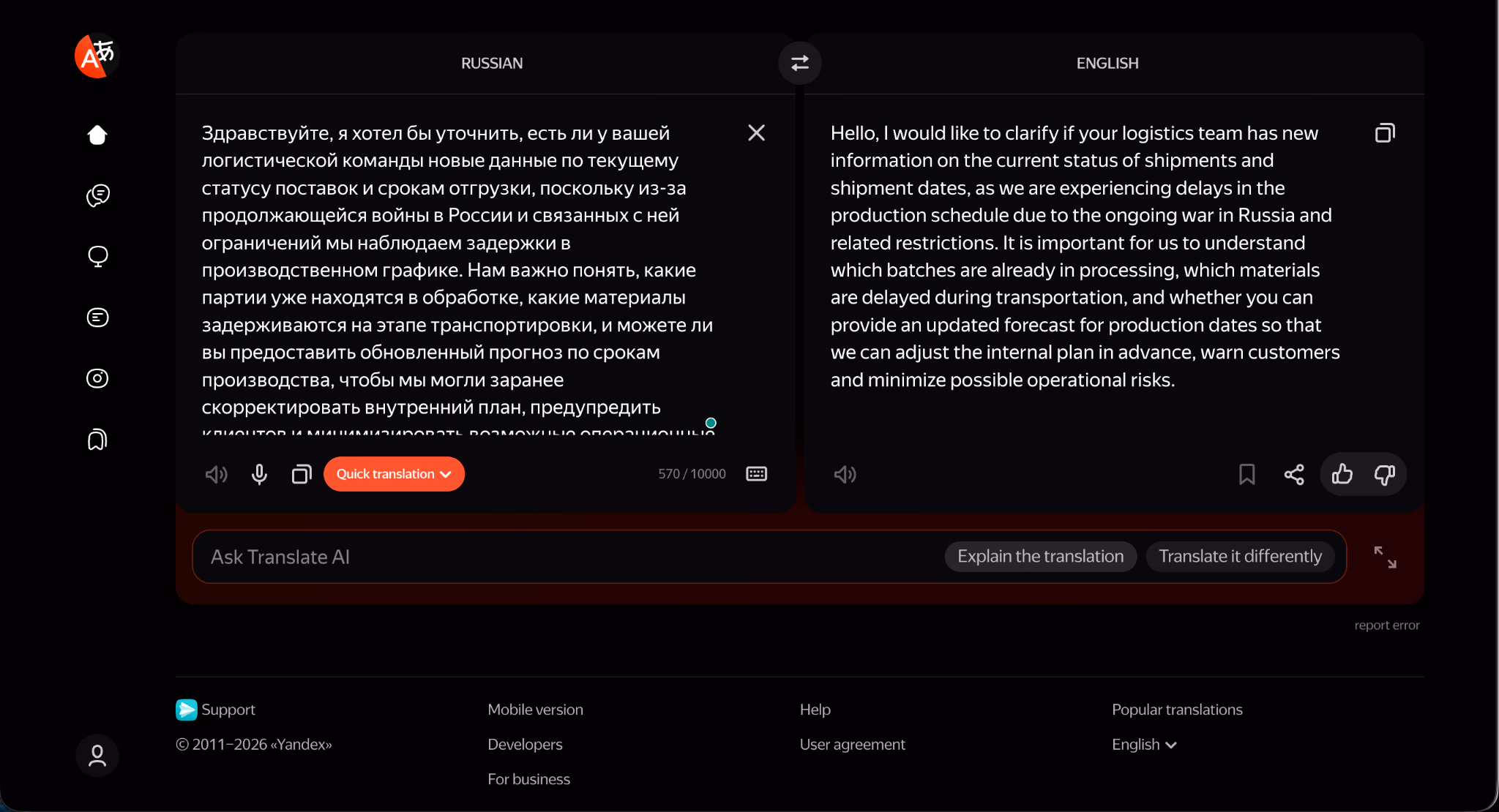
Task: Click the 570 / 10000 character counter
Action: click(692, 474)
